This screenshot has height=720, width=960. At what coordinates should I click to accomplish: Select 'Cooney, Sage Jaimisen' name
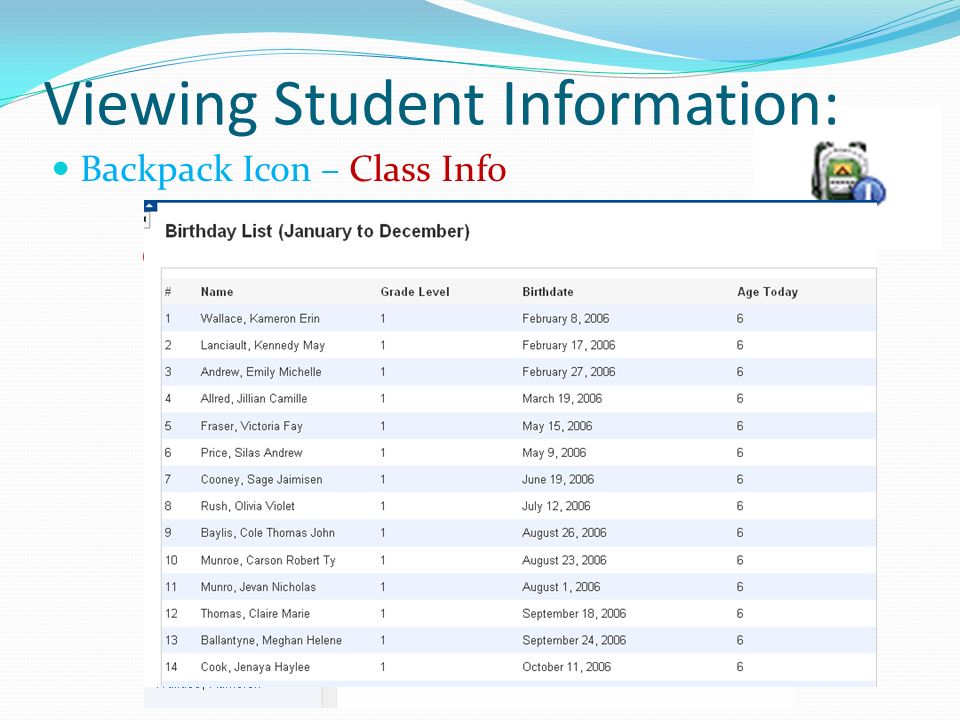[261, 479]
